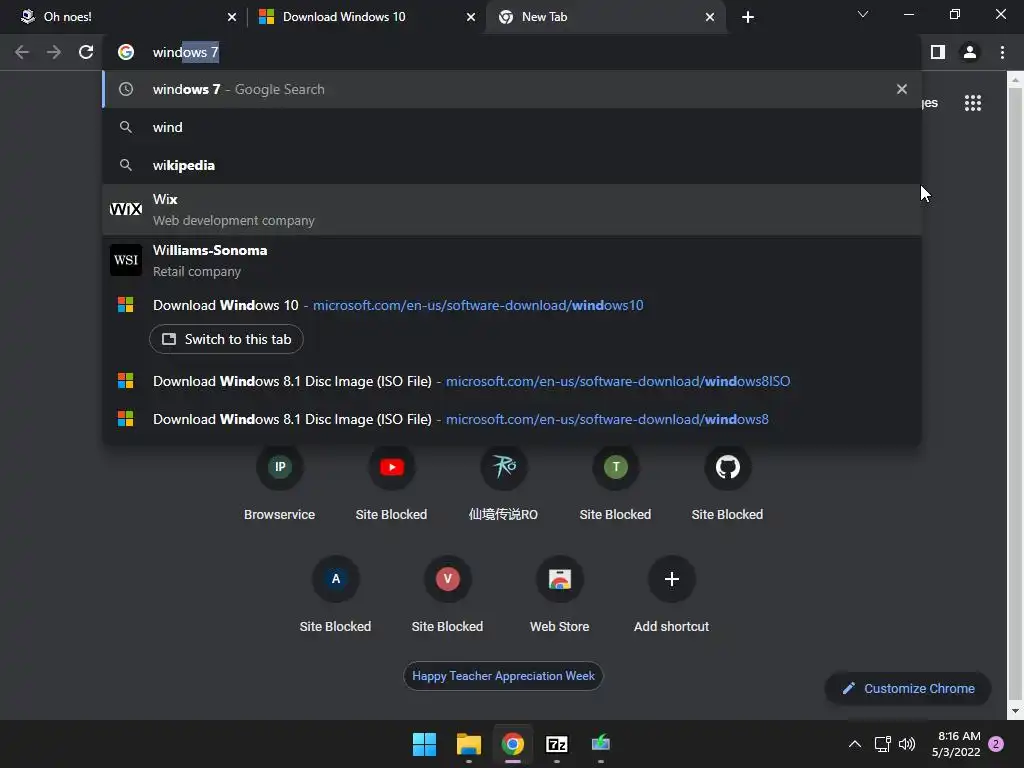Open the tab search dropdown chevron
Screen dimensions: 1024x768
863,14
